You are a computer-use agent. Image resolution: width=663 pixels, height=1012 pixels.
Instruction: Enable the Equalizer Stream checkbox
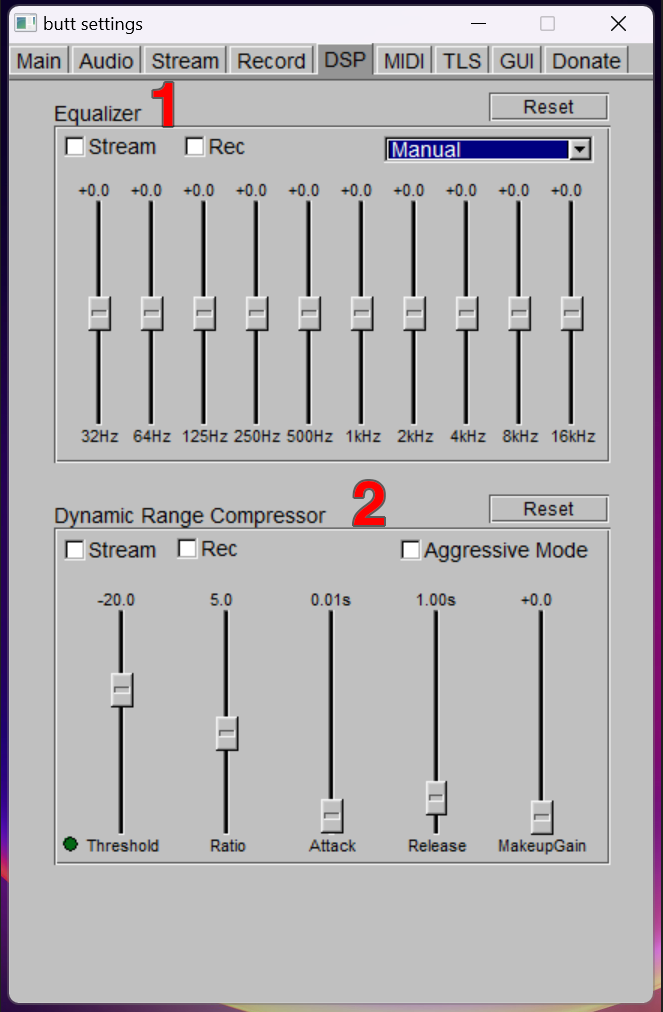[75, 147]
